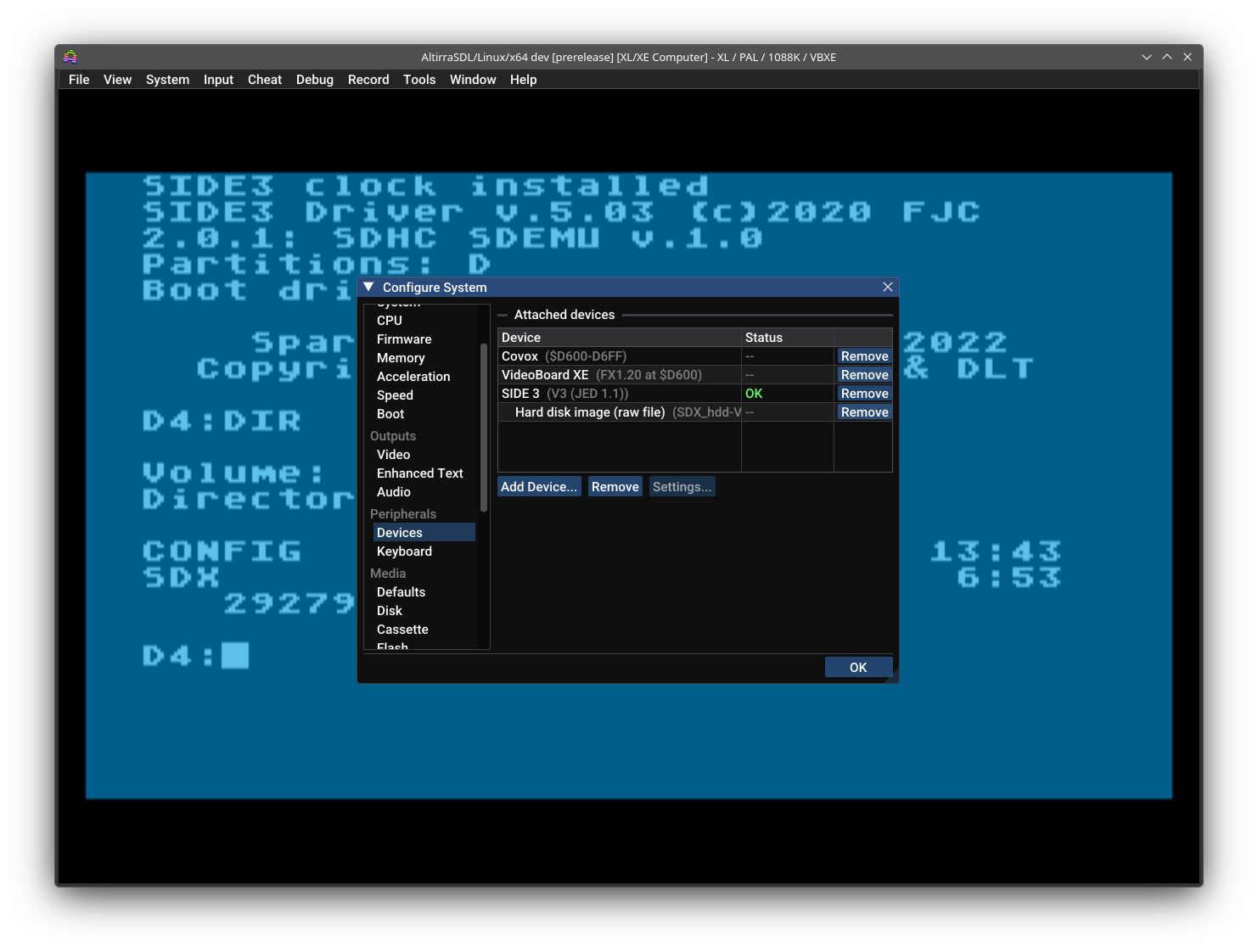Maximize the Altirra main window
Image resolution: width=1258 pixels, height=952 pixels.
(1167, 57)
